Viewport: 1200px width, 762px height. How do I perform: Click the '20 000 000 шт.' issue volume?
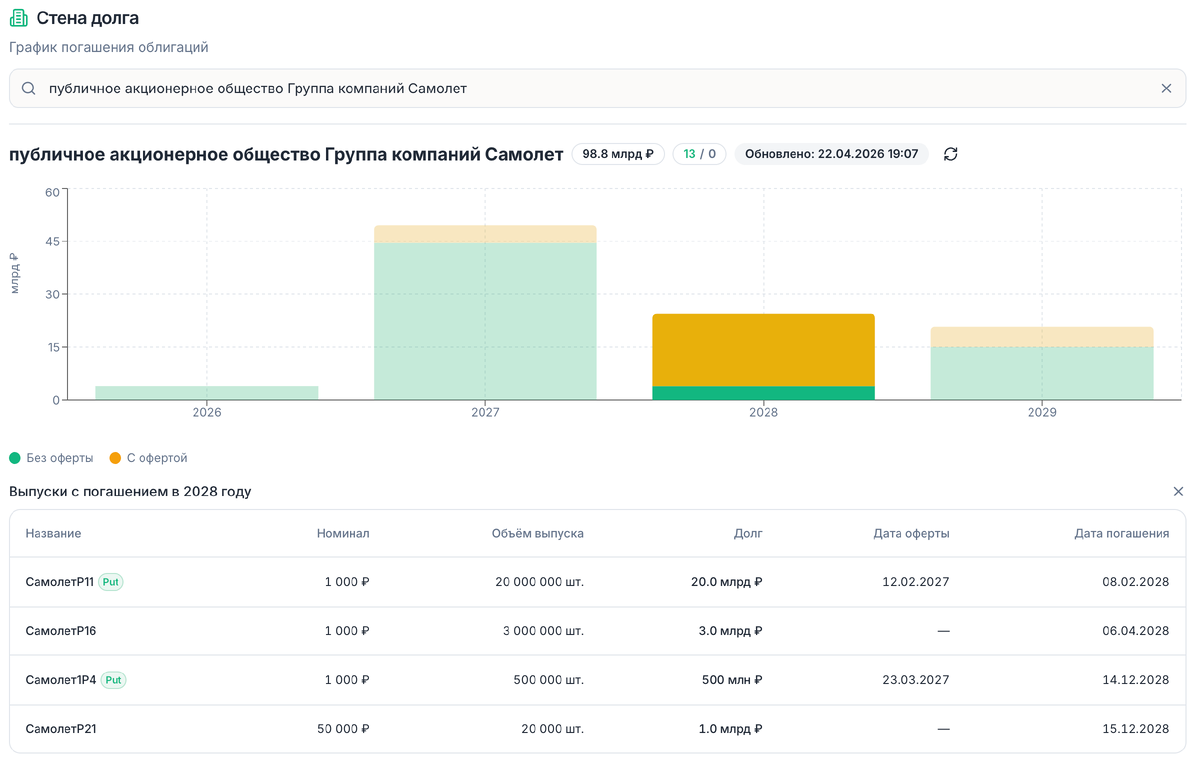pos(540,582)
